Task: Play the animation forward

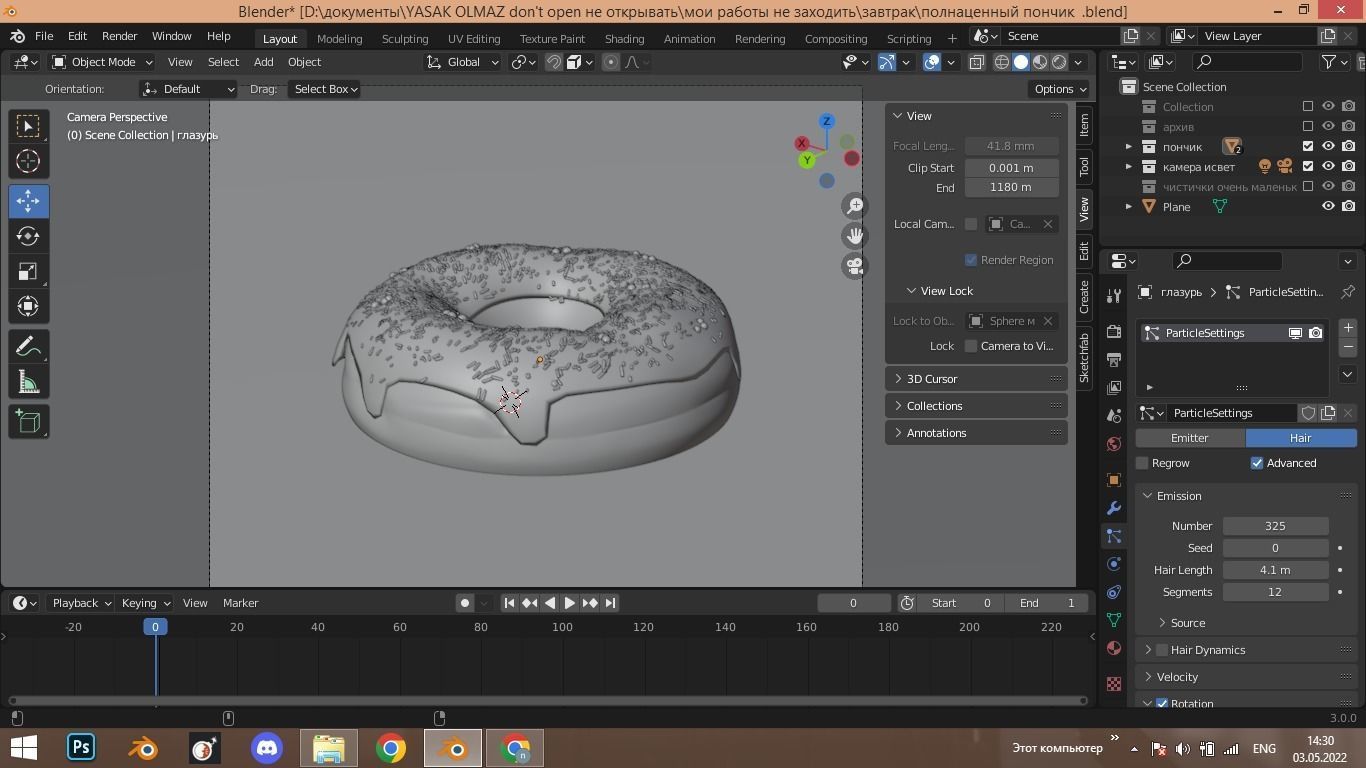Action: pyautogui.click(x=570, y=603)
